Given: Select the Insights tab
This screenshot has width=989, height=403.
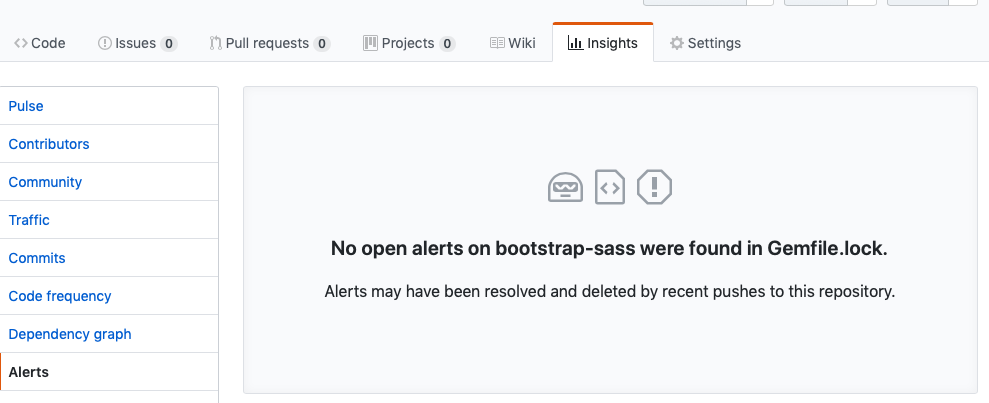Looking at the screenshot, I should point(603,43).
